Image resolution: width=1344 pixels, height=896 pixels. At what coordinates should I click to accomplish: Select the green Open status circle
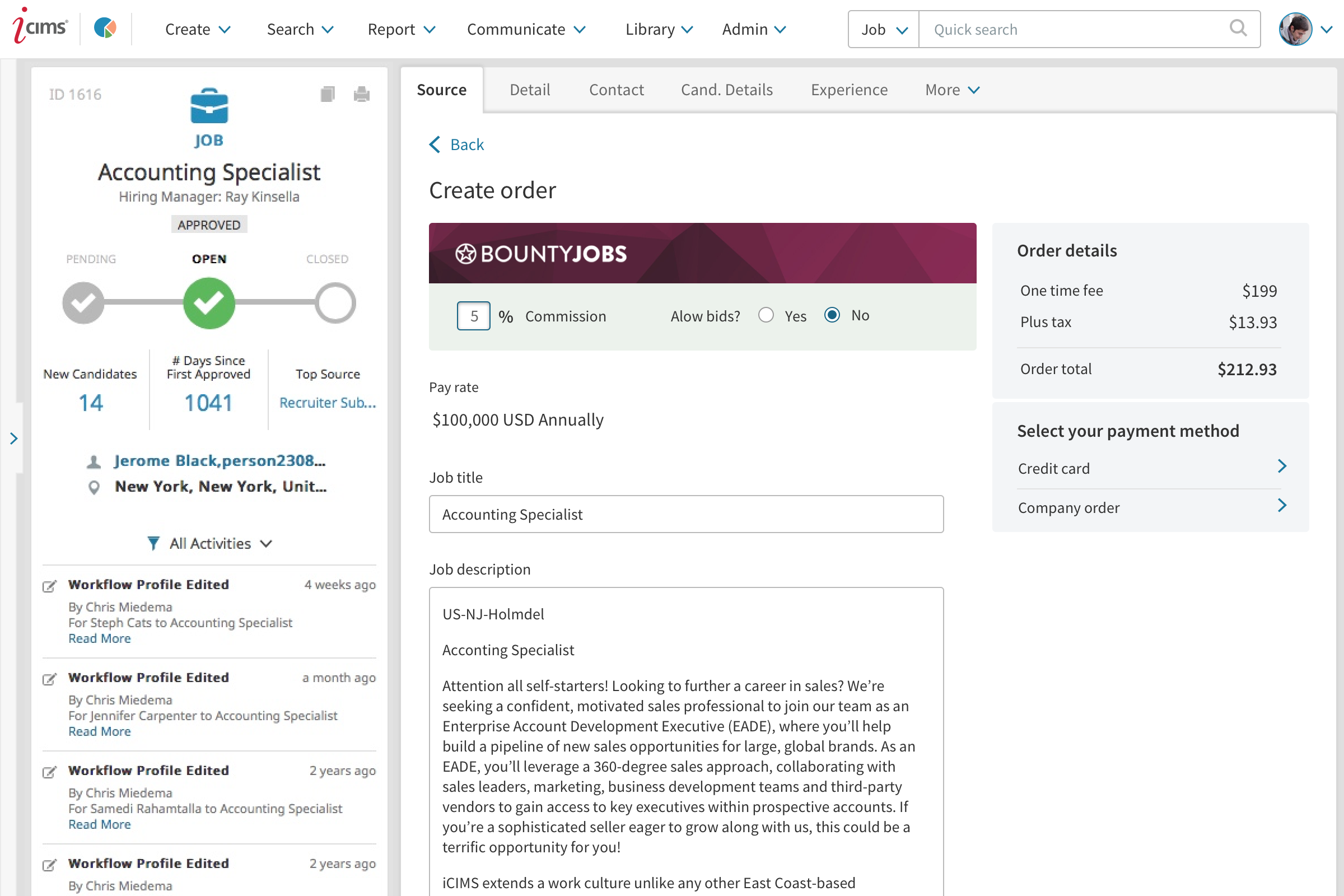[208, 303]
